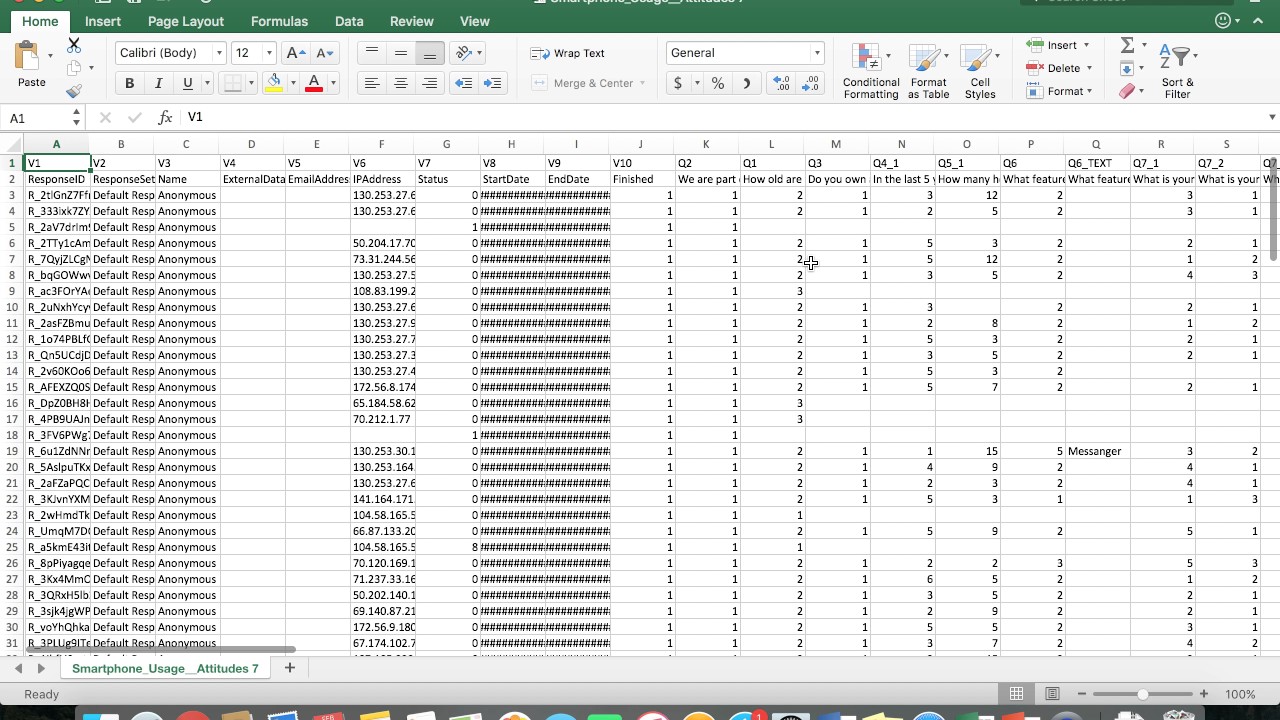Open Sort & Filter options
Screen dimensions: 1280x720
[1178, 71]
